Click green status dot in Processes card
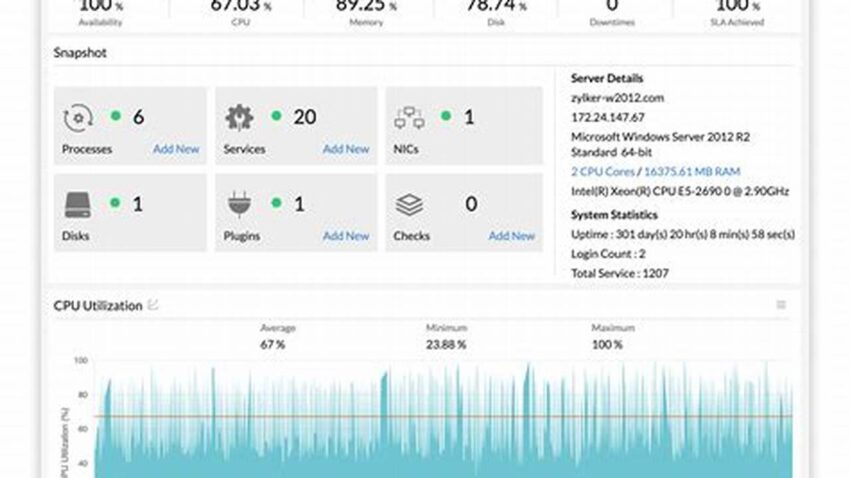 (x=115, y=115)
